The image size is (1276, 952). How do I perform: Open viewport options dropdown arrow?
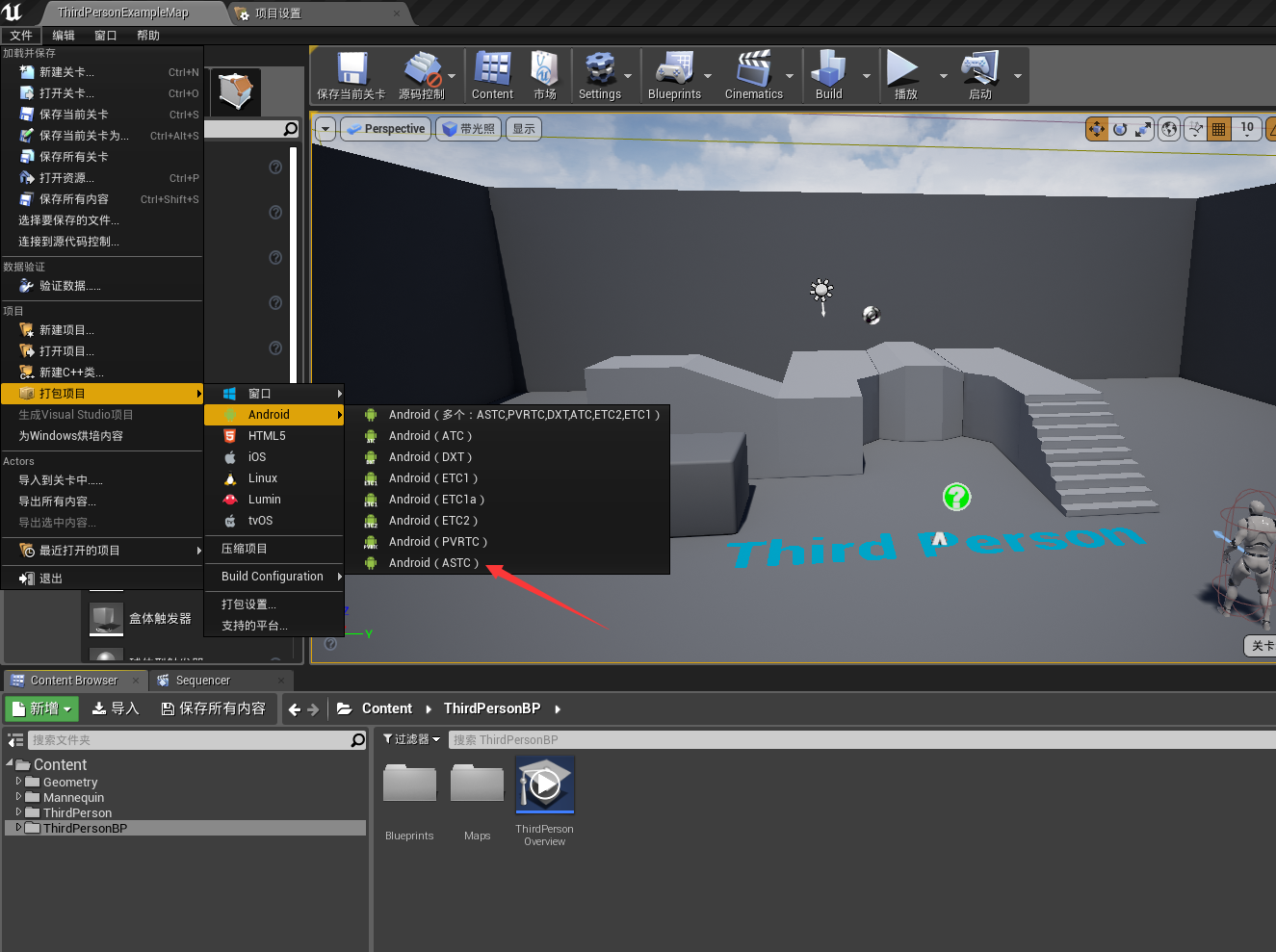click(x=326, y=129)
